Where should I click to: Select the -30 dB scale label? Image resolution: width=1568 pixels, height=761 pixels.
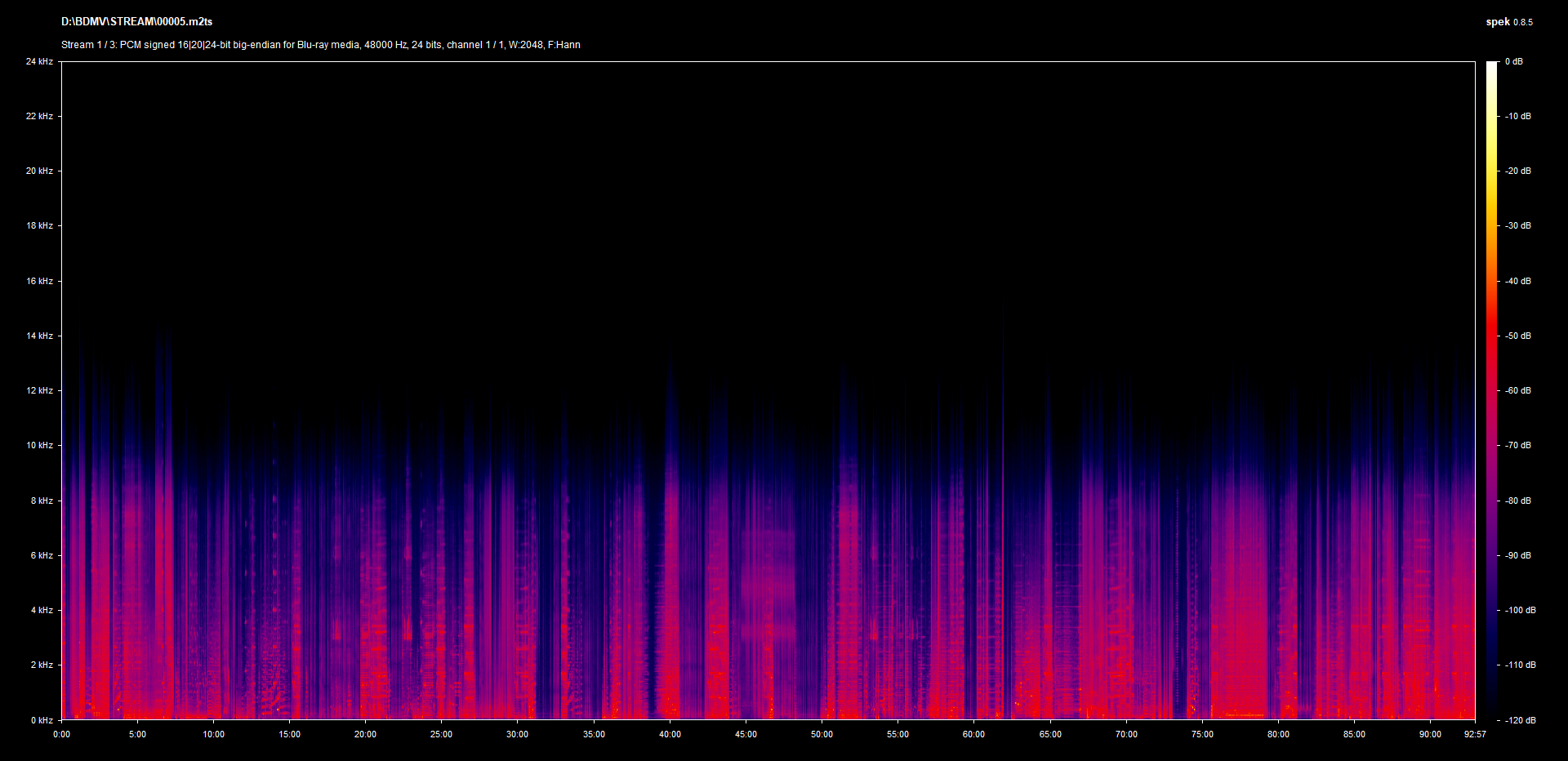pyautogui.click(x=1518, y=225)
